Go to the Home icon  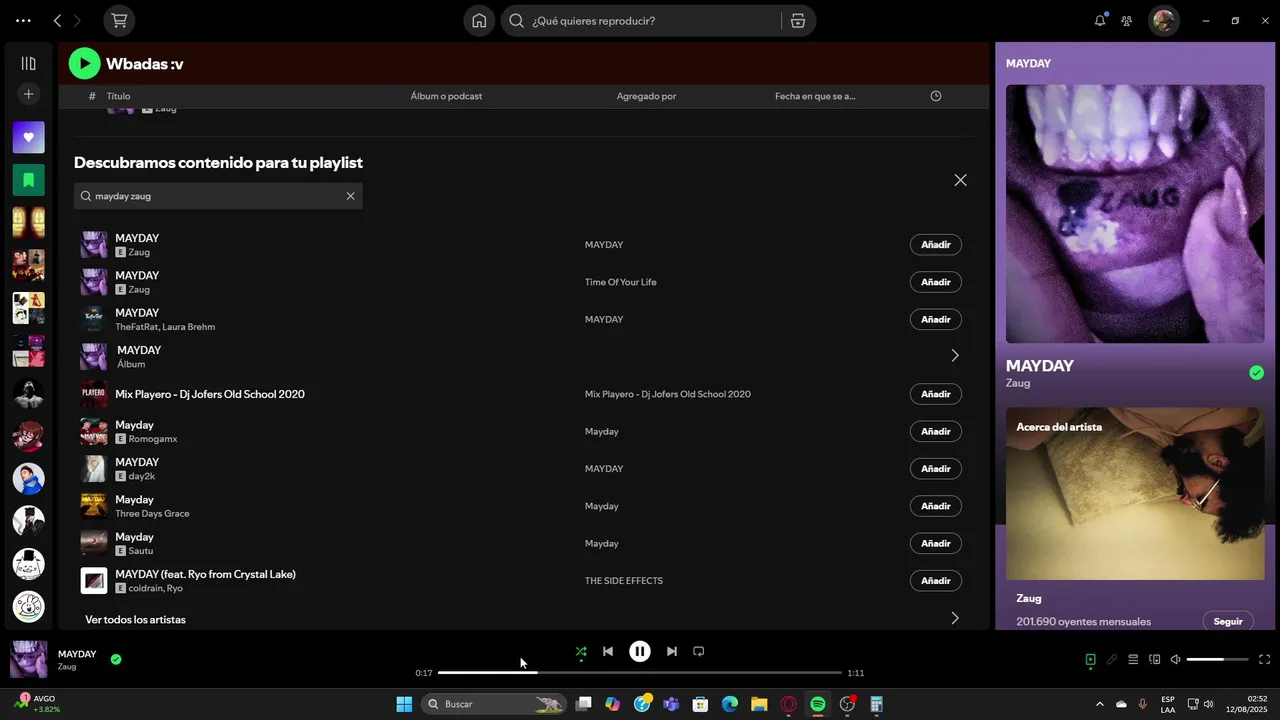tap(479, 20)
